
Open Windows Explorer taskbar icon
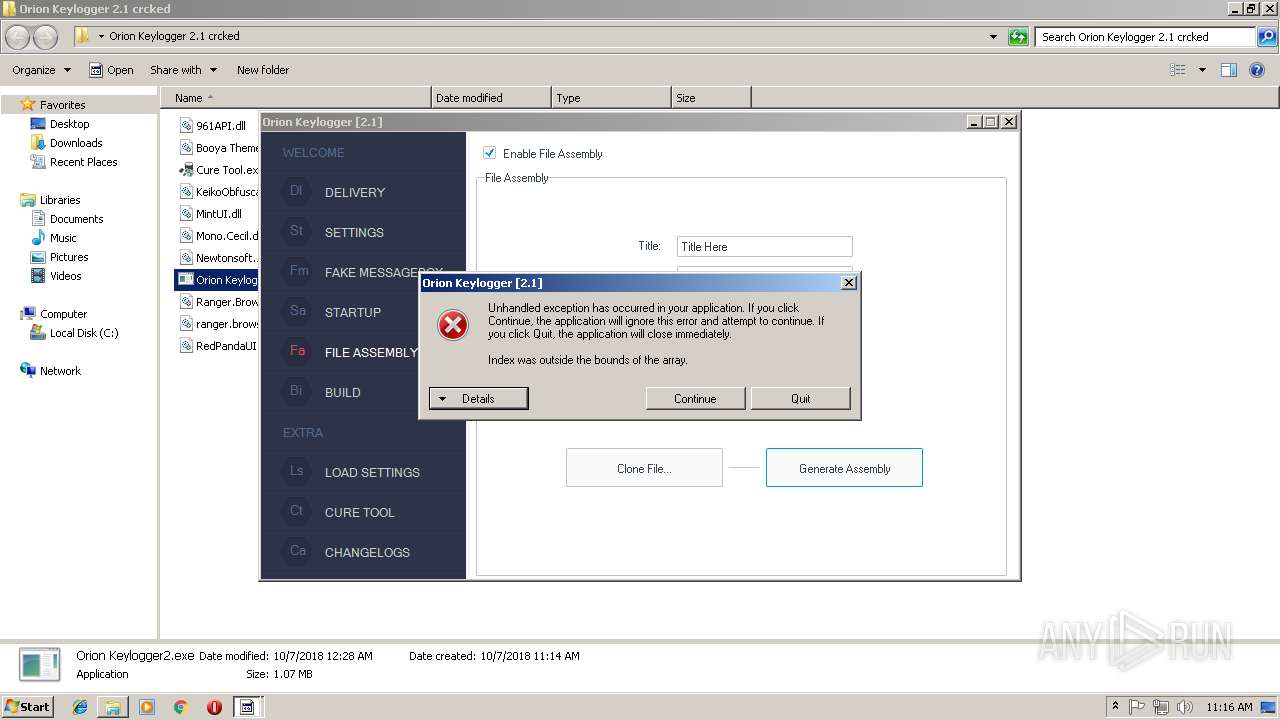click(113, 707)
